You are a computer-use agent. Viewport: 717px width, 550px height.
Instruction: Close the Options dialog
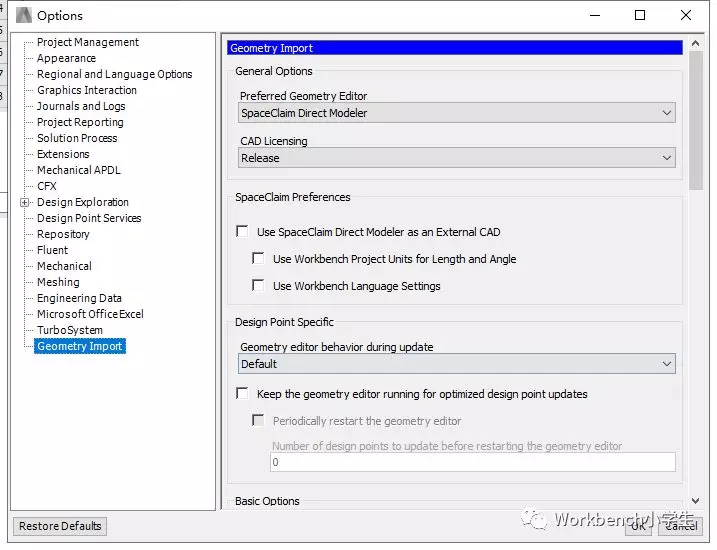click(686, 15)
